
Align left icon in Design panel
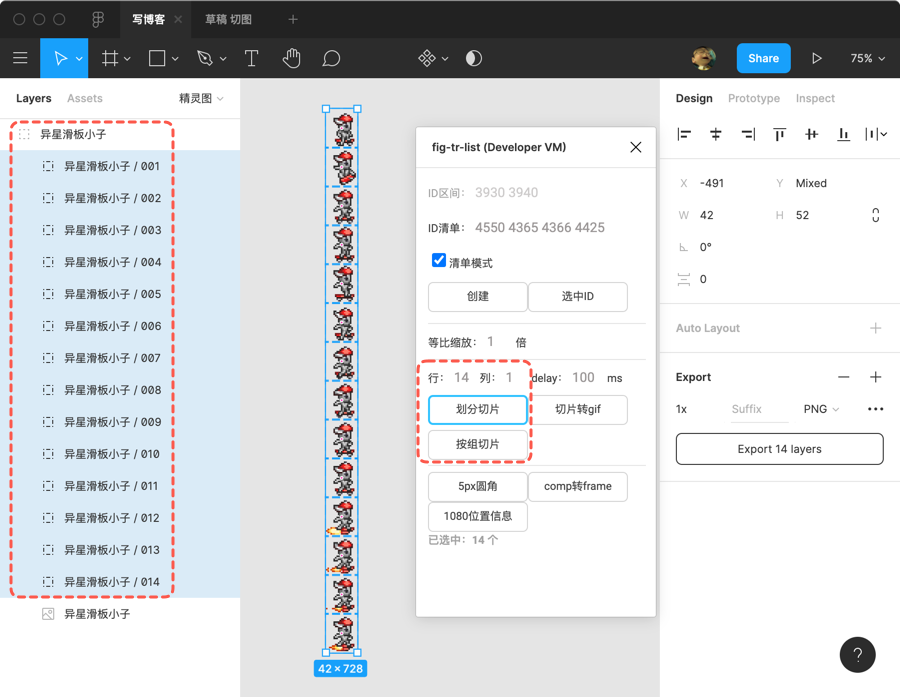[x=684, y=134]
